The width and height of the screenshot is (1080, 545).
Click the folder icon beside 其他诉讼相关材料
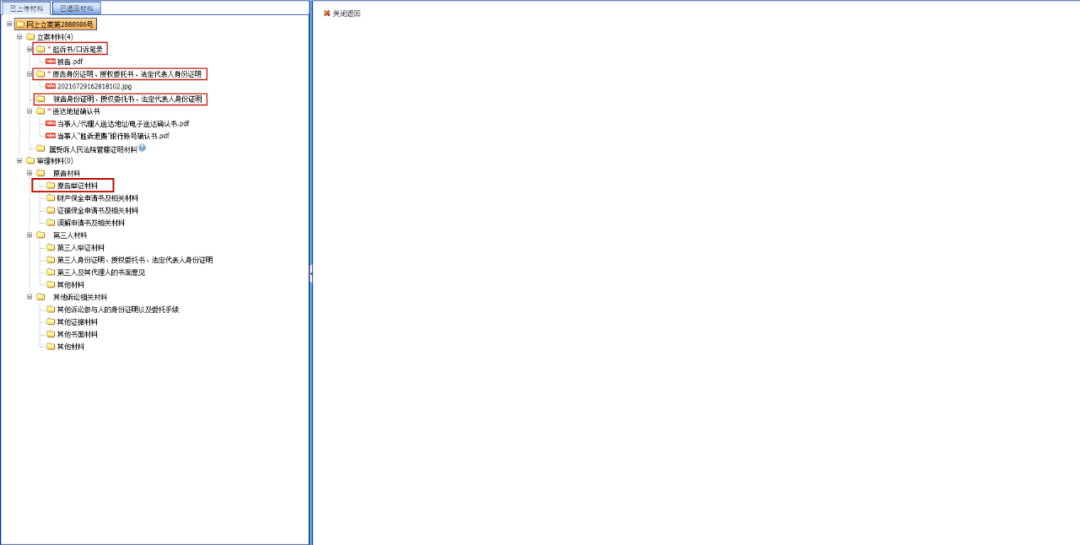pos(41,297)
